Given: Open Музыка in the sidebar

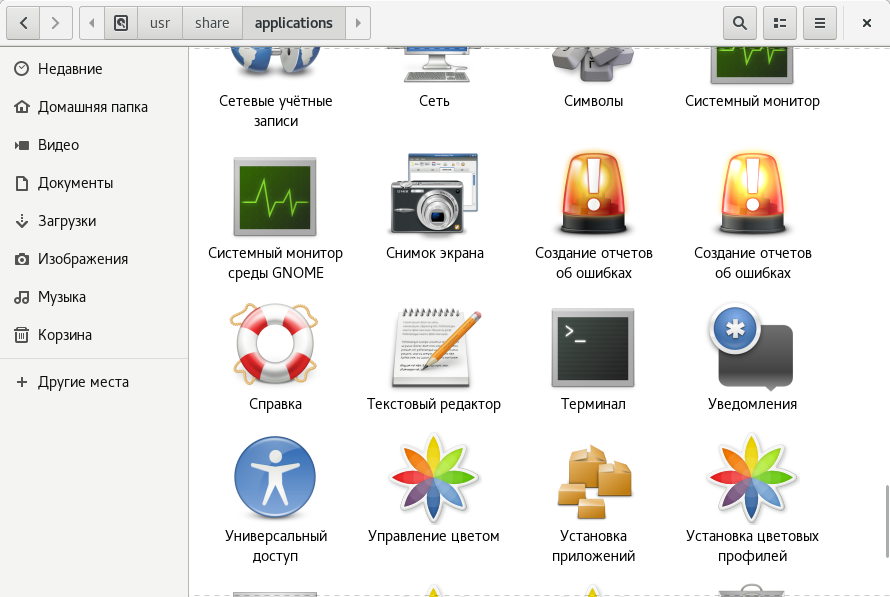Looking at the screenshot, I should (94, 297).
